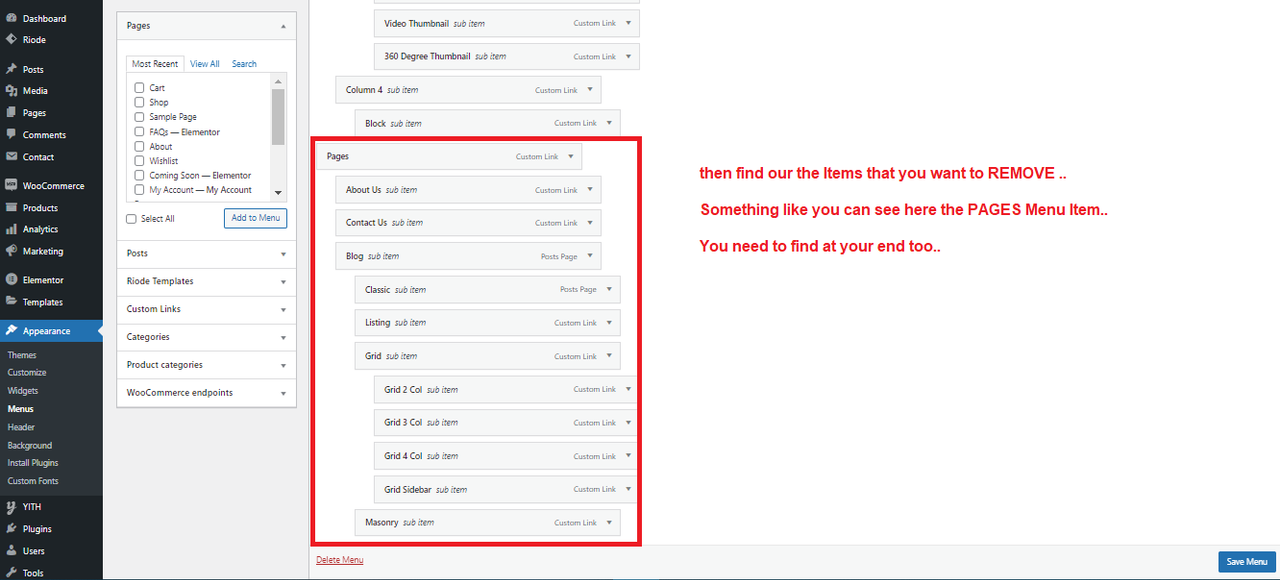
Task: Switch to the Most Recent tab
Action: point(155,64)
